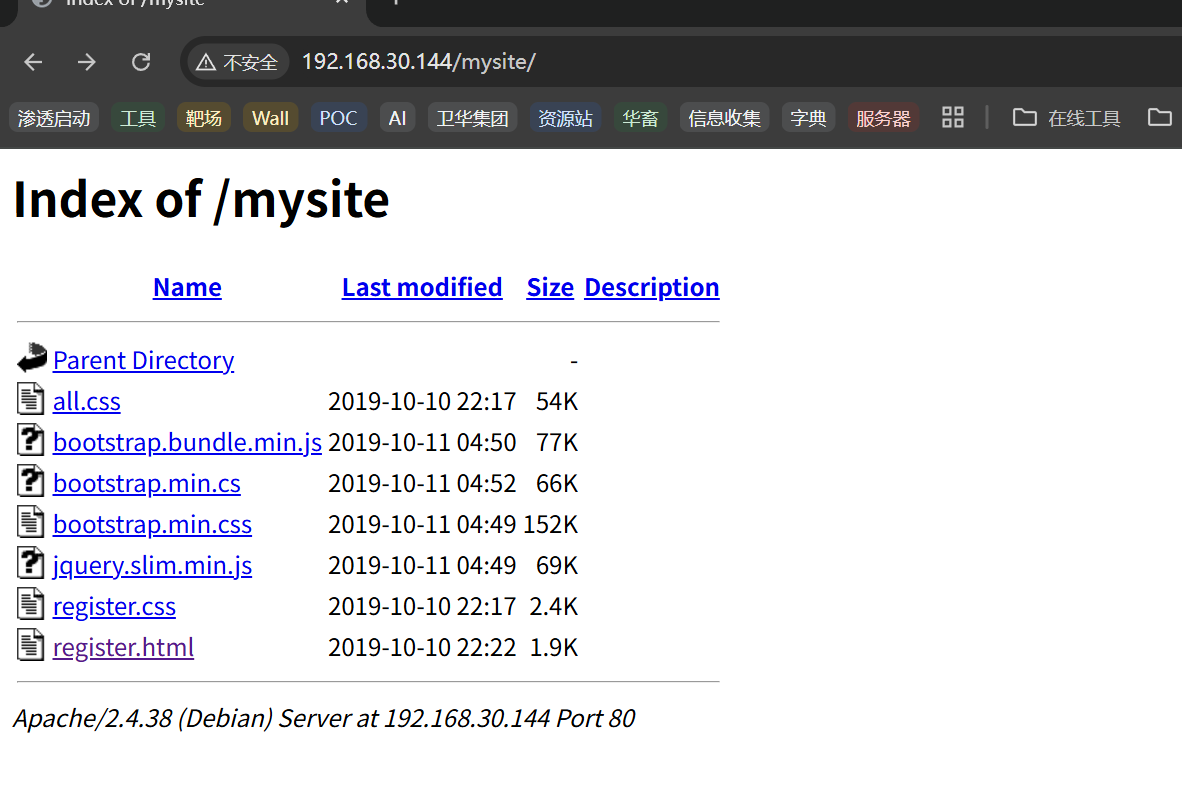This screenshot has width=1182, height=801.
Task: Open the bookmark apps grid icon
Action: pos(953,118)
